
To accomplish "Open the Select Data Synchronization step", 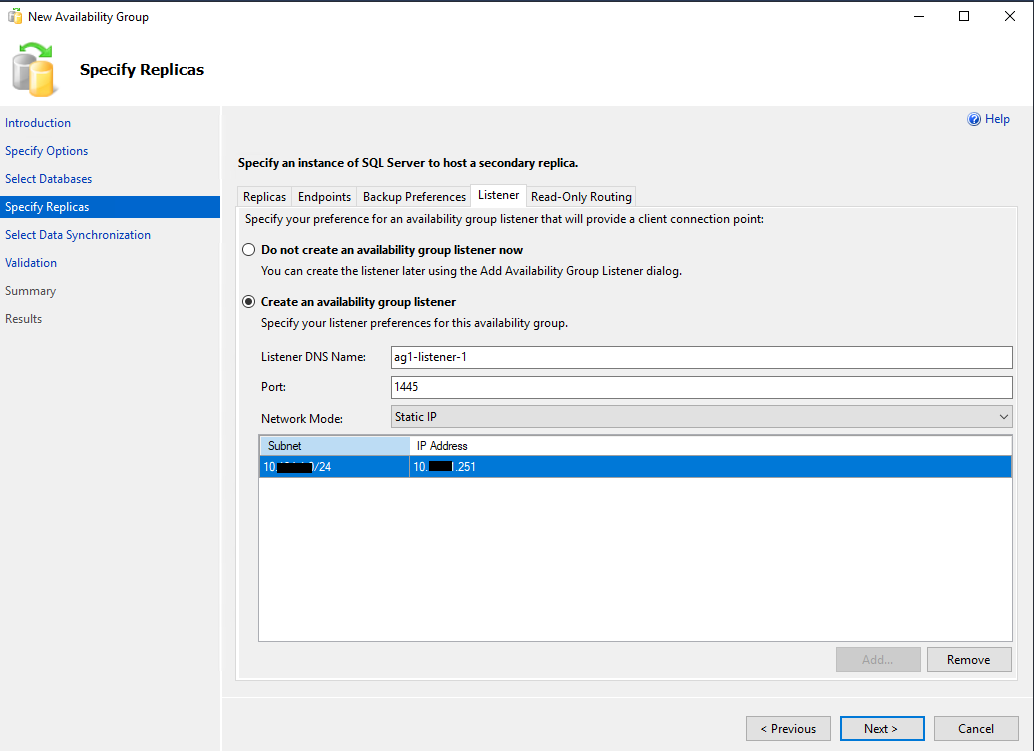I will point(78,235).
